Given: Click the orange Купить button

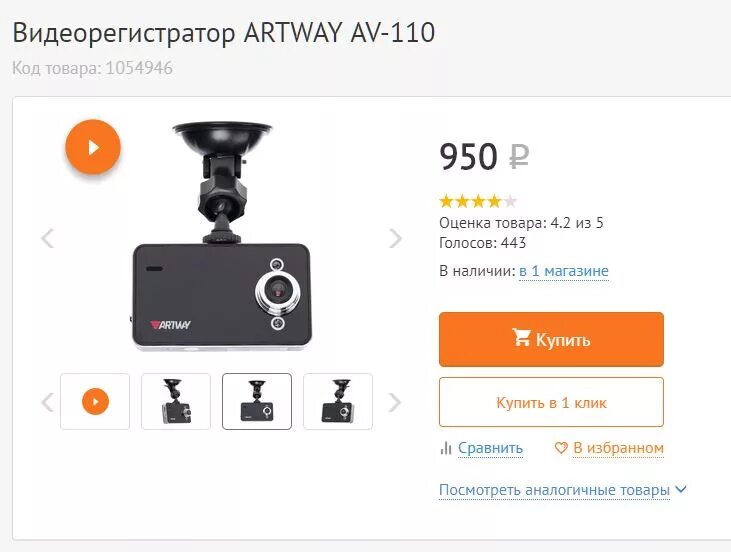Looking at the screenshot, I should click(551, 339).
